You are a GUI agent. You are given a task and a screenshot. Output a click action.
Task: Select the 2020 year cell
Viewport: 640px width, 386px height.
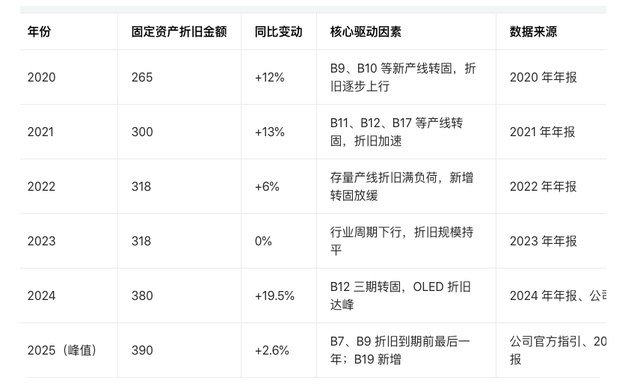point(41,77)
